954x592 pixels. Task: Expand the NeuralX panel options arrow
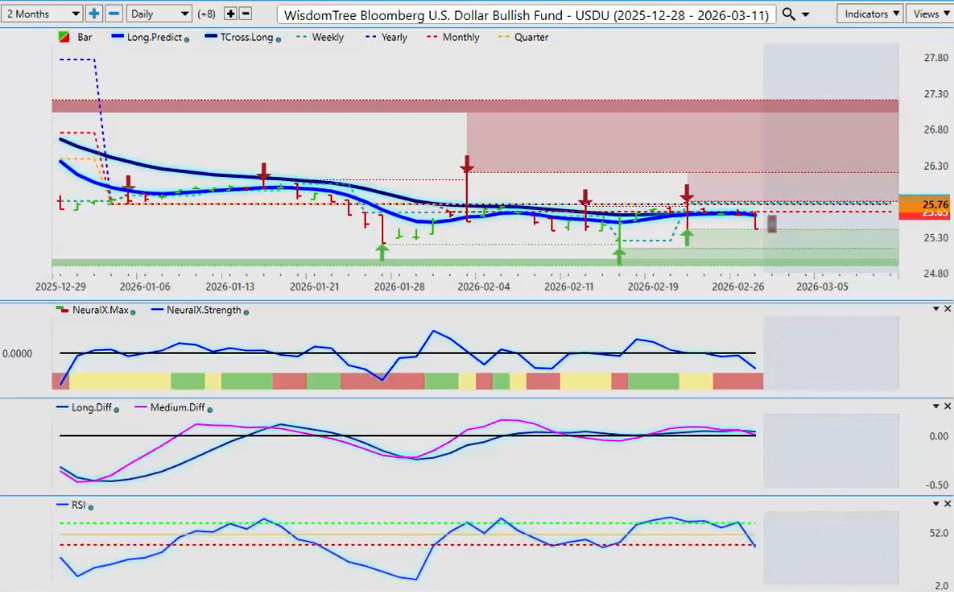934,309
